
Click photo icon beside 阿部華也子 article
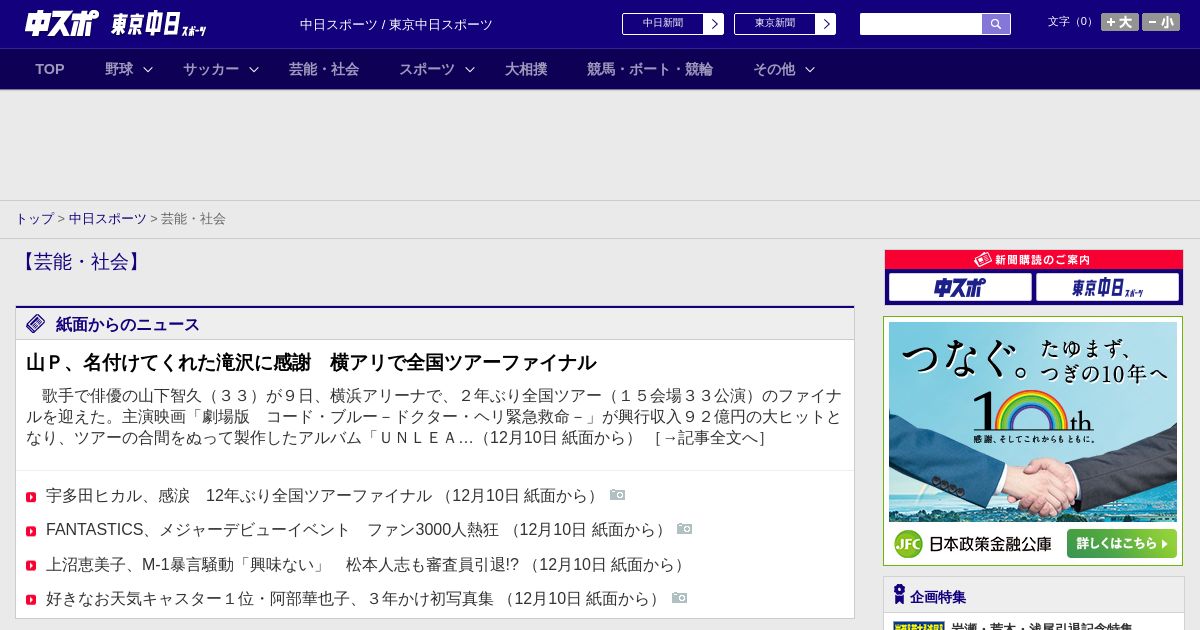[680, 598]
